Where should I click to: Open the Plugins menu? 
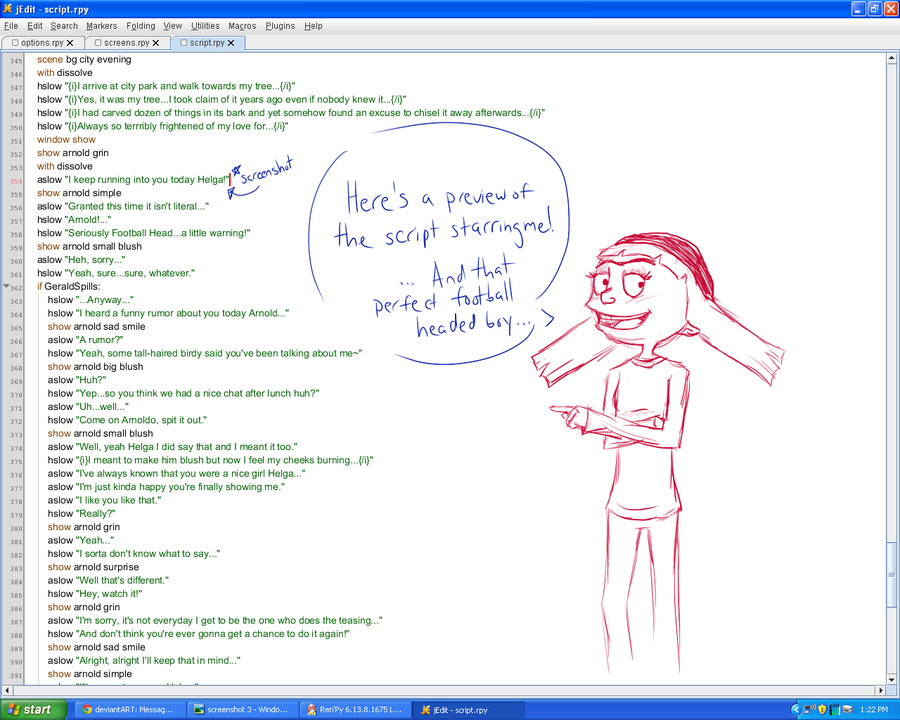click(x=280, y=26)
